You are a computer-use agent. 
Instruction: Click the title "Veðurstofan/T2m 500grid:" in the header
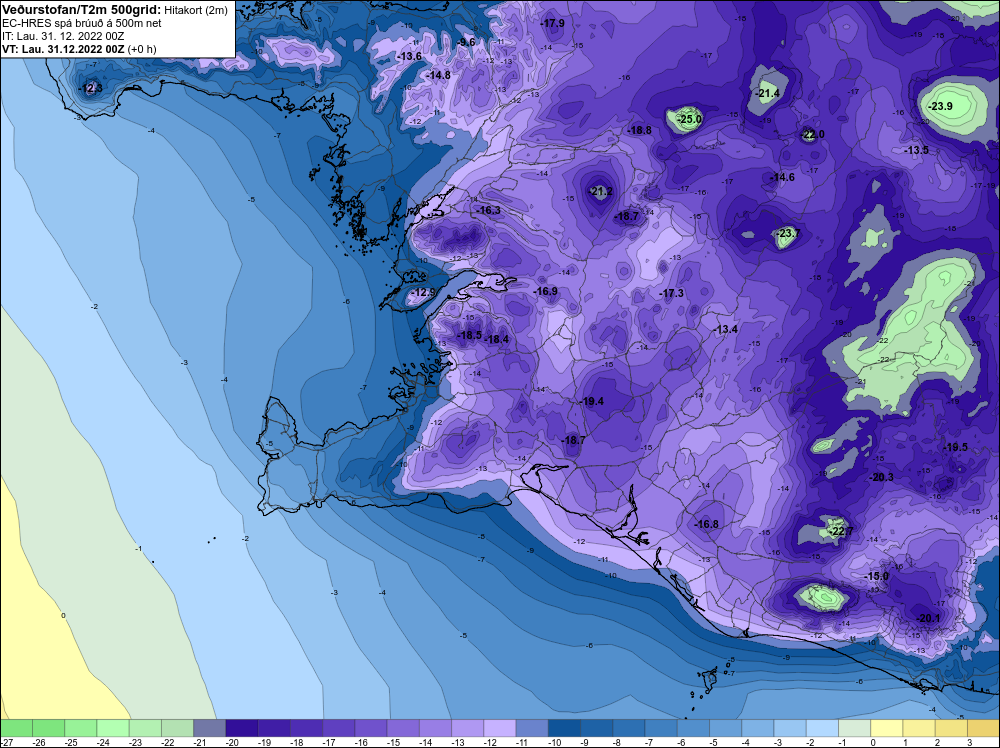click(x=81, y=10)
